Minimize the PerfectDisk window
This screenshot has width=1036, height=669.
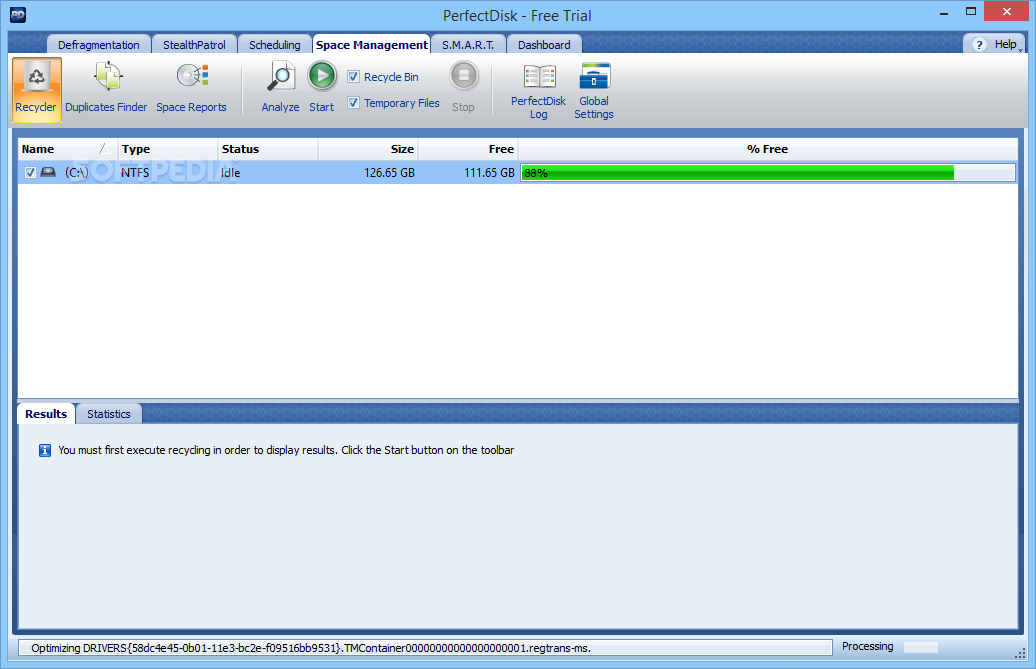tap(944, 11)
